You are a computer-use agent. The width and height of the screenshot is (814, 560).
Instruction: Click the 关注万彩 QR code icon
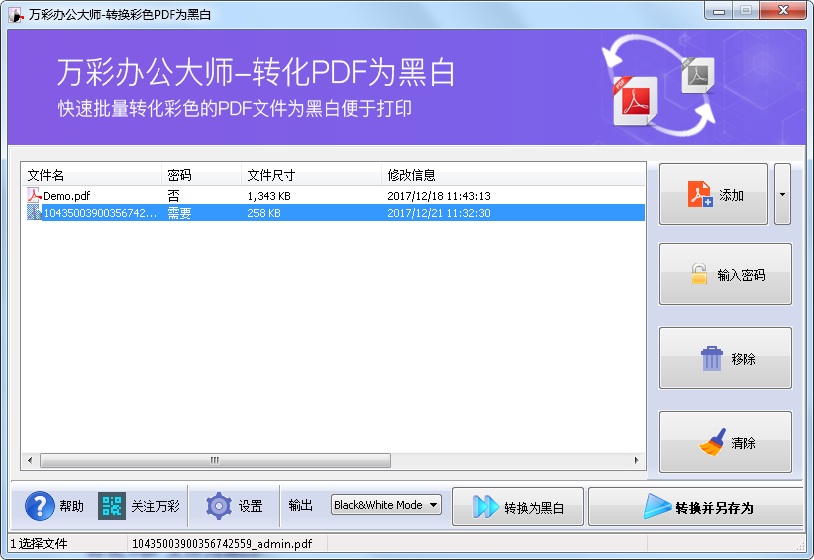tap(112, 506)
